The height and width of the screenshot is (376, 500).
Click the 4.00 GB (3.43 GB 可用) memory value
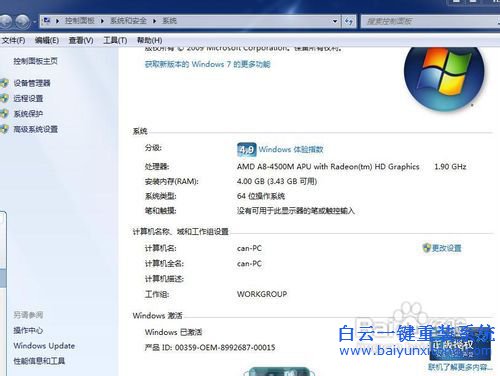[277, 181]
